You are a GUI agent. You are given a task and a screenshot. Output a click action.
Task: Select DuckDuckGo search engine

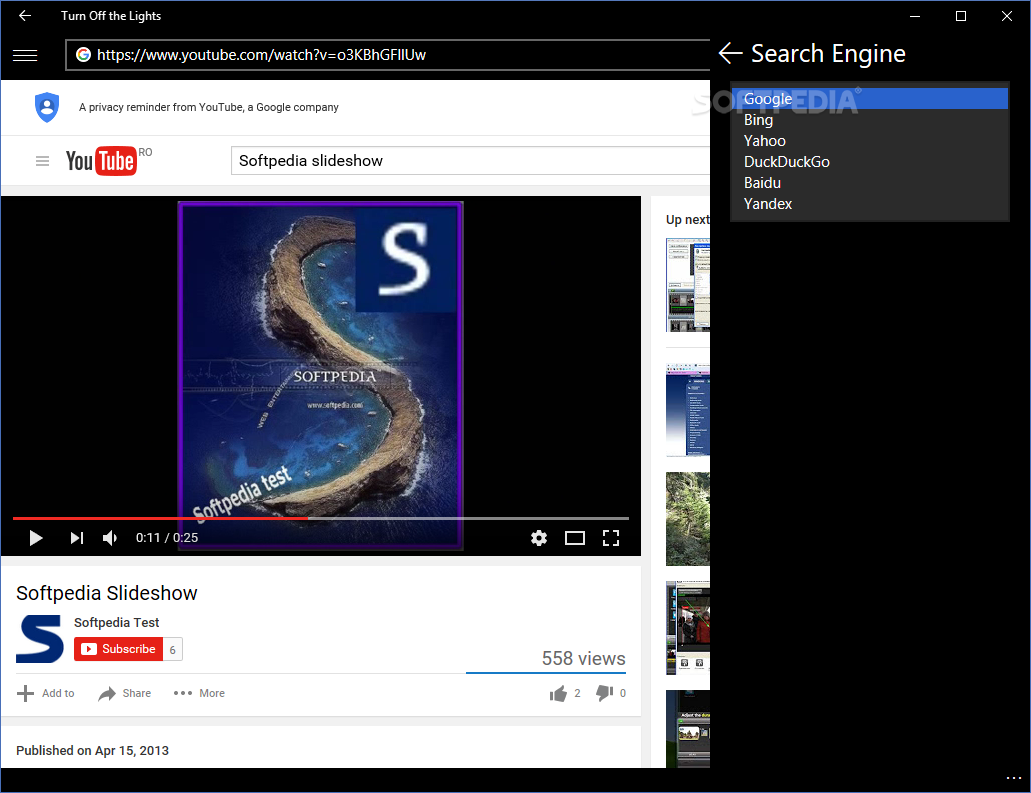869,162
